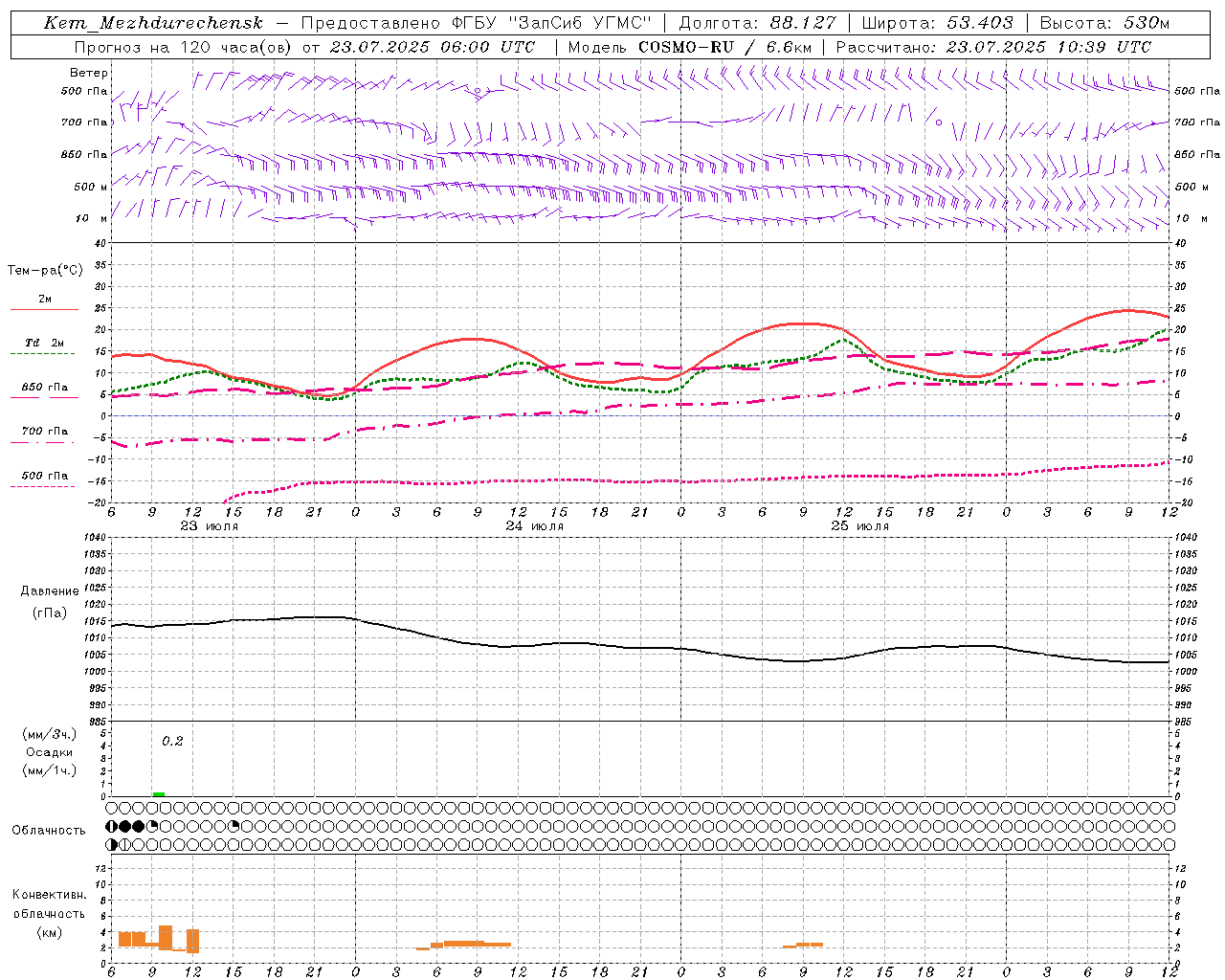
Task: Click the (мм/1ч.) precipitation unit label
Action: pos(50,770)
